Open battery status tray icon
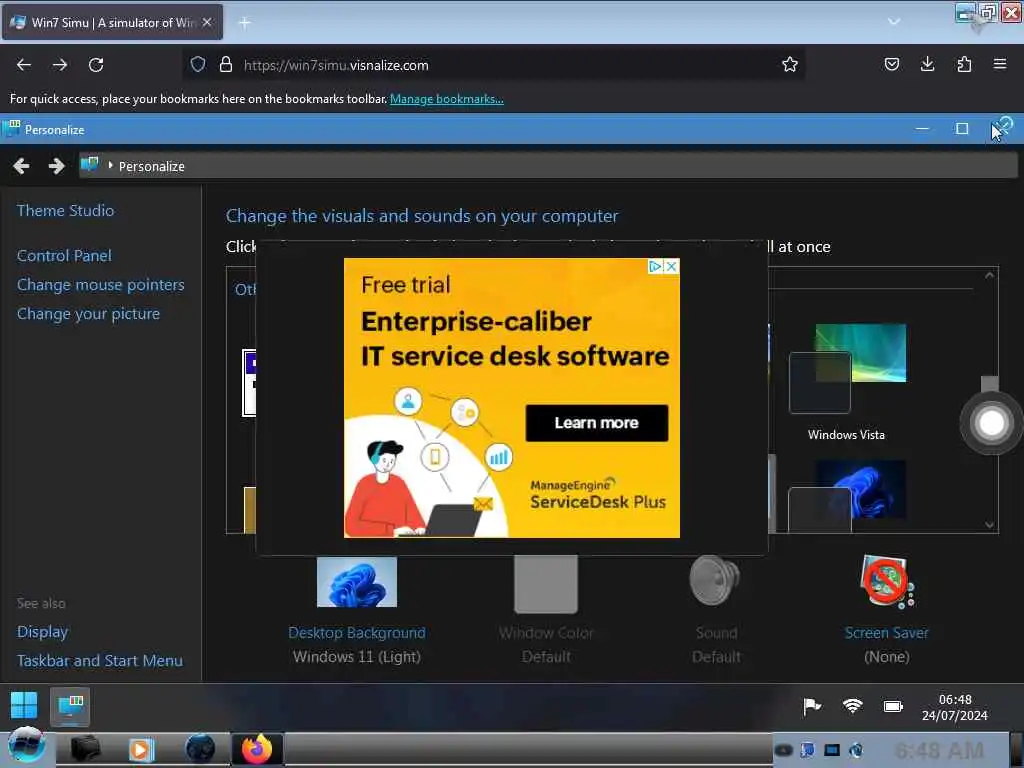Image resolution: width=1024 pixels, height=768 pixels. pyautogui.click(x=893, y=706)
